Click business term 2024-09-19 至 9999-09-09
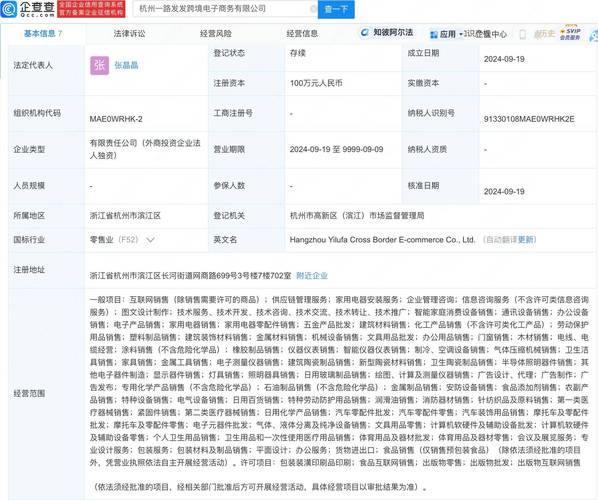Viewport: 598px width, 500px height. pyautogui.click(x=336, y=149)
